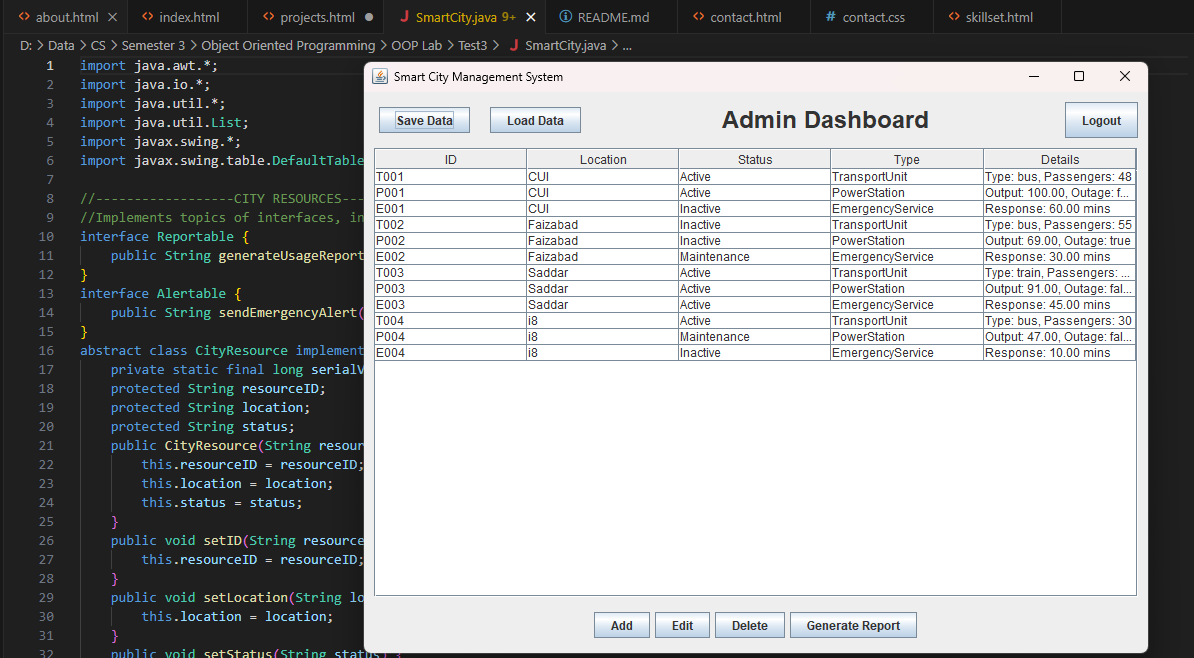Open the OOP Lab breadcrumb folder
1194x658 pixels.
[417, 46]
